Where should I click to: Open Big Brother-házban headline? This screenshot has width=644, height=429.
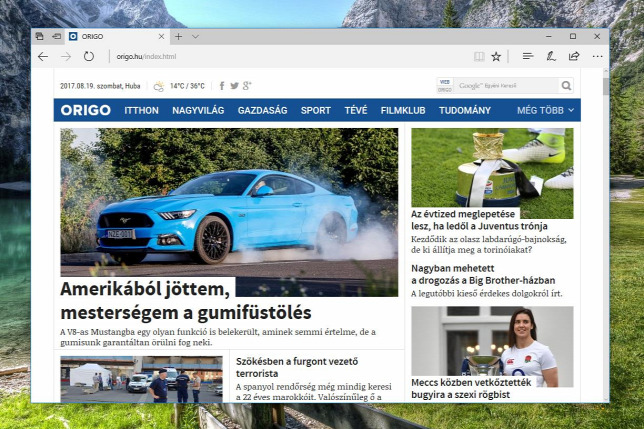coord(483,274)
